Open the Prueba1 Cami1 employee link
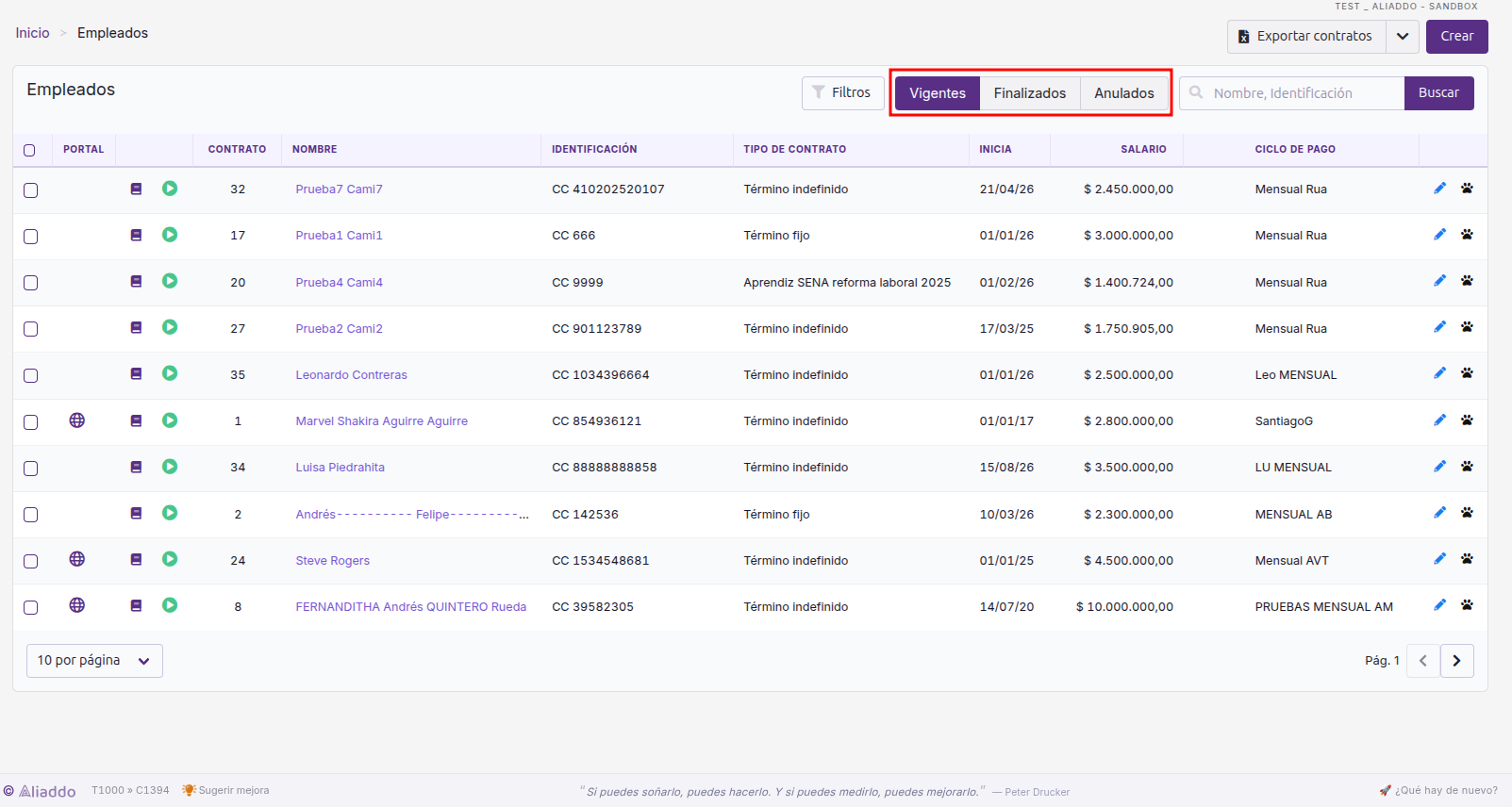Viewport: 1512px width, 807px height. (339, 236)
